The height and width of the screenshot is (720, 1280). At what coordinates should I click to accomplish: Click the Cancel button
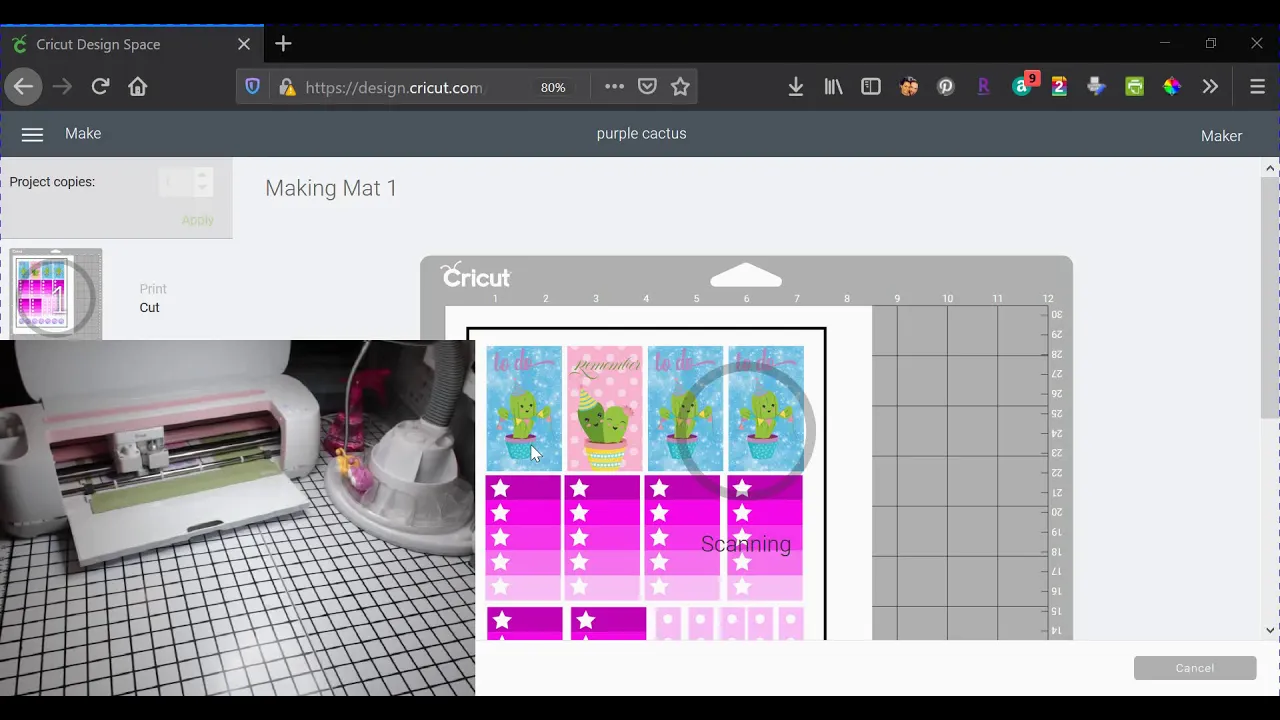[1195, 668]
